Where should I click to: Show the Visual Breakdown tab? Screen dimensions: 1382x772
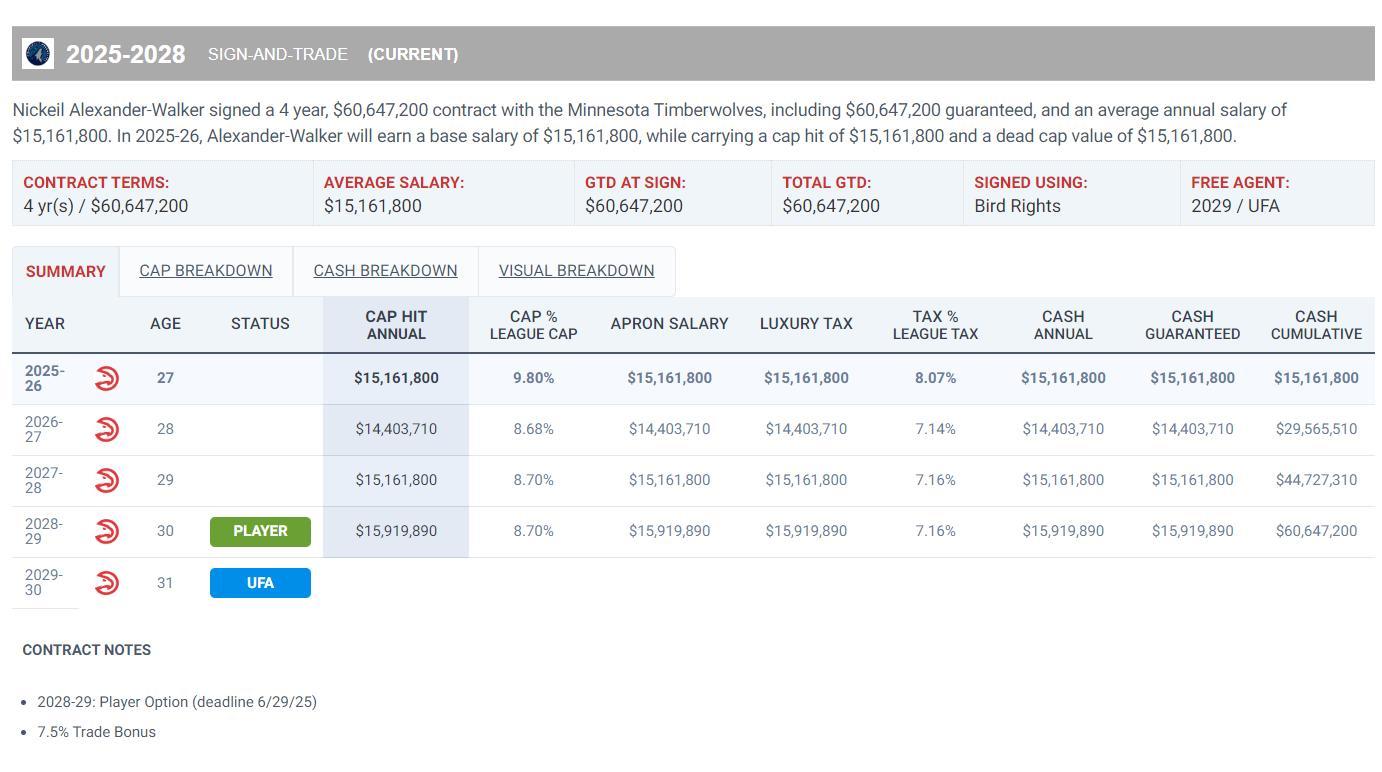click(576, 271)
